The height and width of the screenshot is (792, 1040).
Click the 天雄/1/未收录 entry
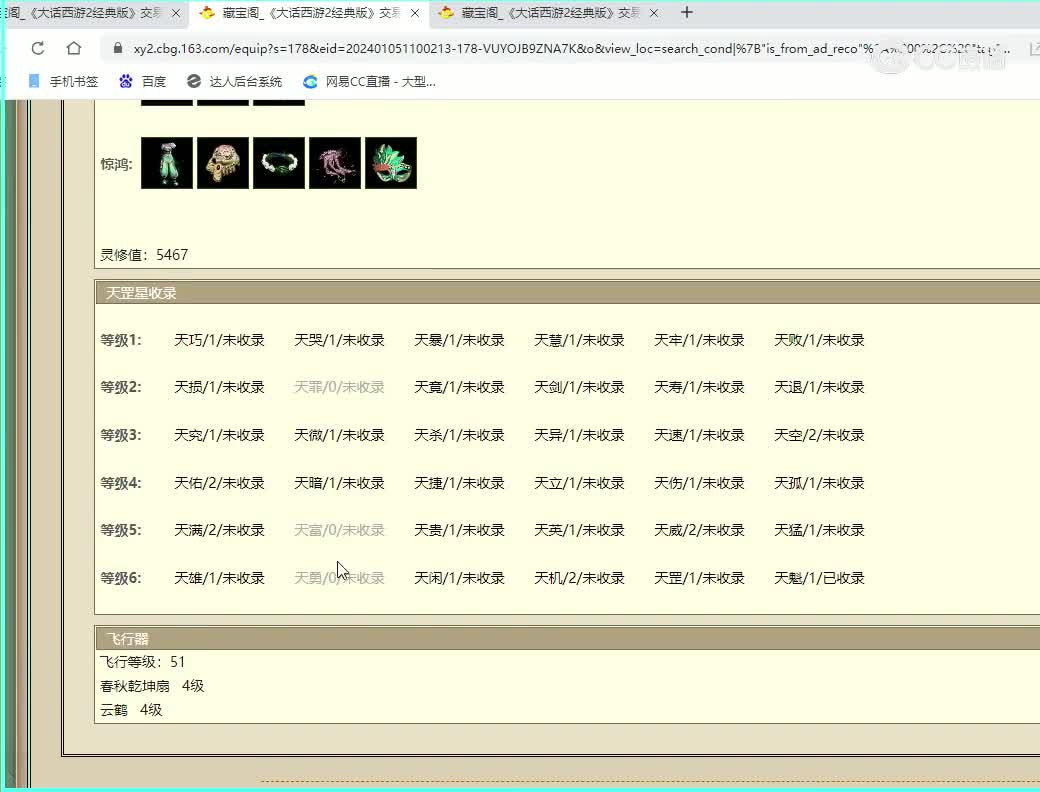click(219, 578)
